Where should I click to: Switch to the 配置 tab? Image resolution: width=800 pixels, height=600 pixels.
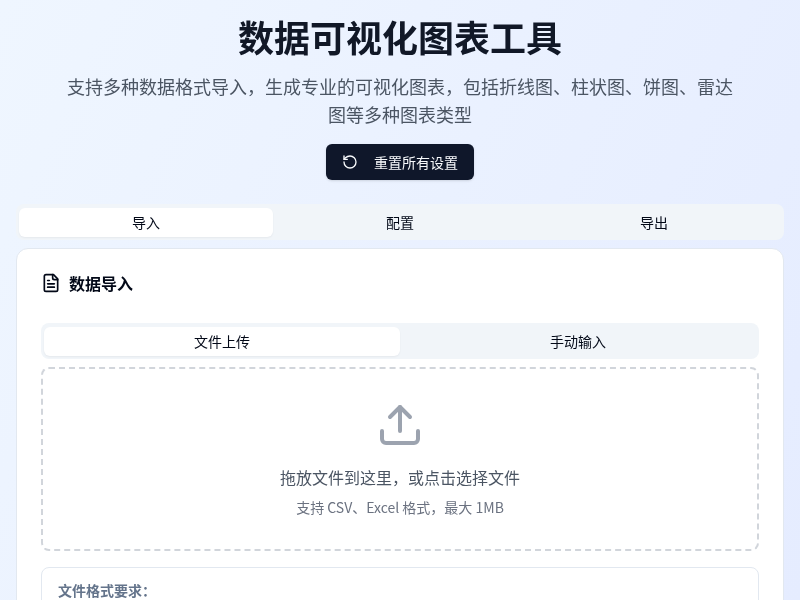(x=400, y=223)
